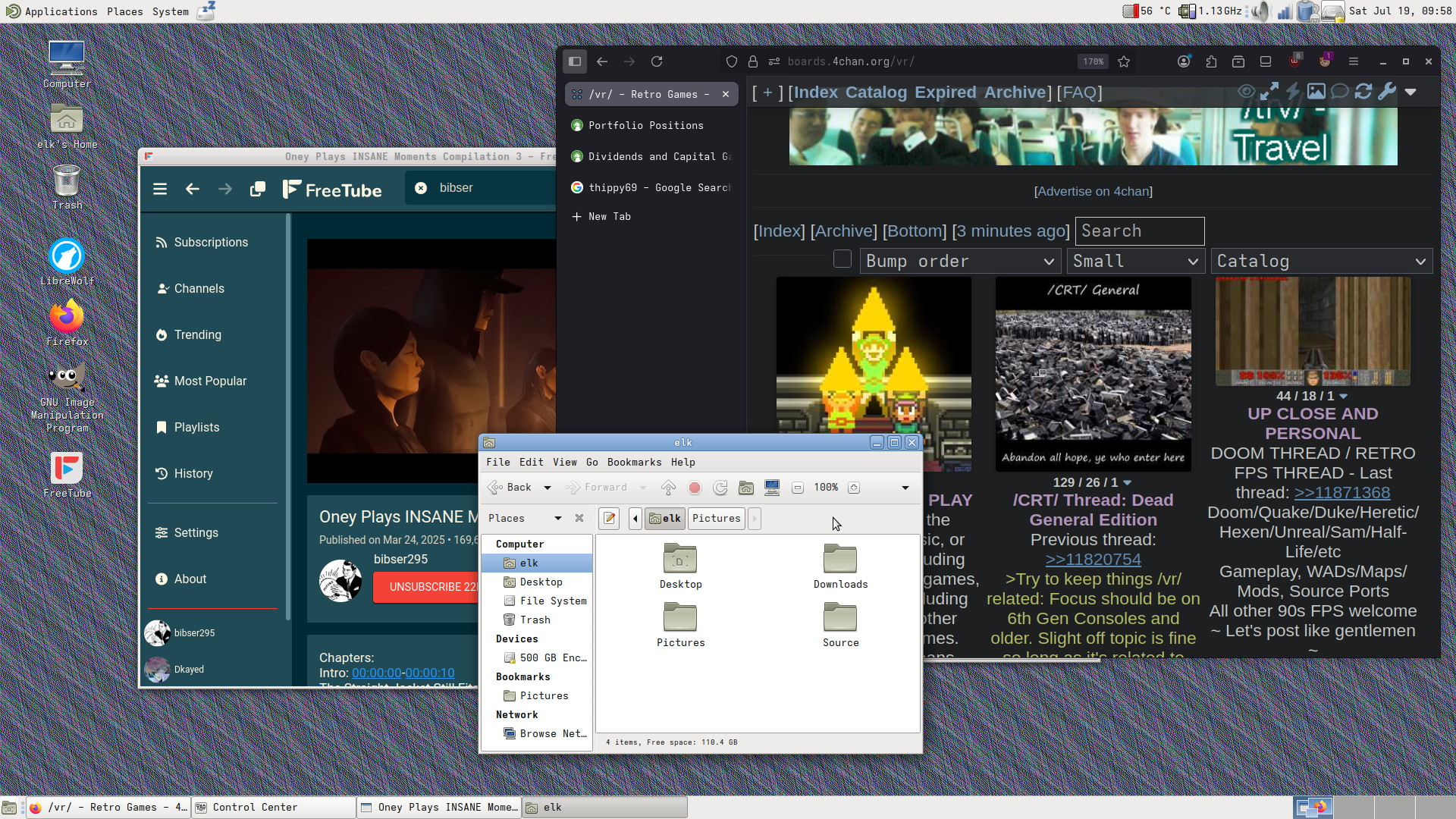Viewport: 1456px width, 819px height.
Task: Click the zoom out button next to 100%
Action: pos(798,488)
